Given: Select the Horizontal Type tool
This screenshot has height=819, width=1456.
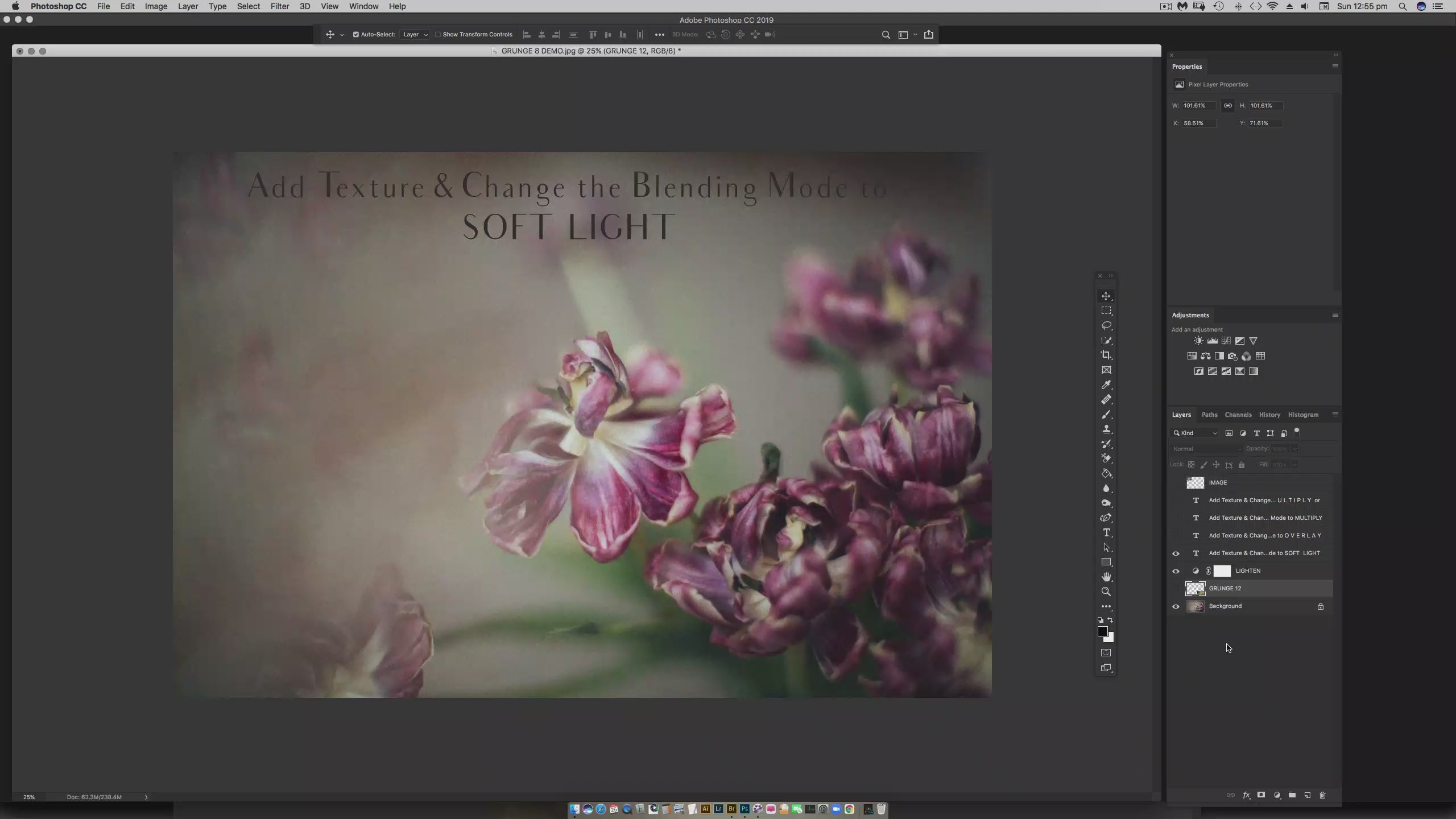Looking at the screenshot, I should [x=1106, y=532].
